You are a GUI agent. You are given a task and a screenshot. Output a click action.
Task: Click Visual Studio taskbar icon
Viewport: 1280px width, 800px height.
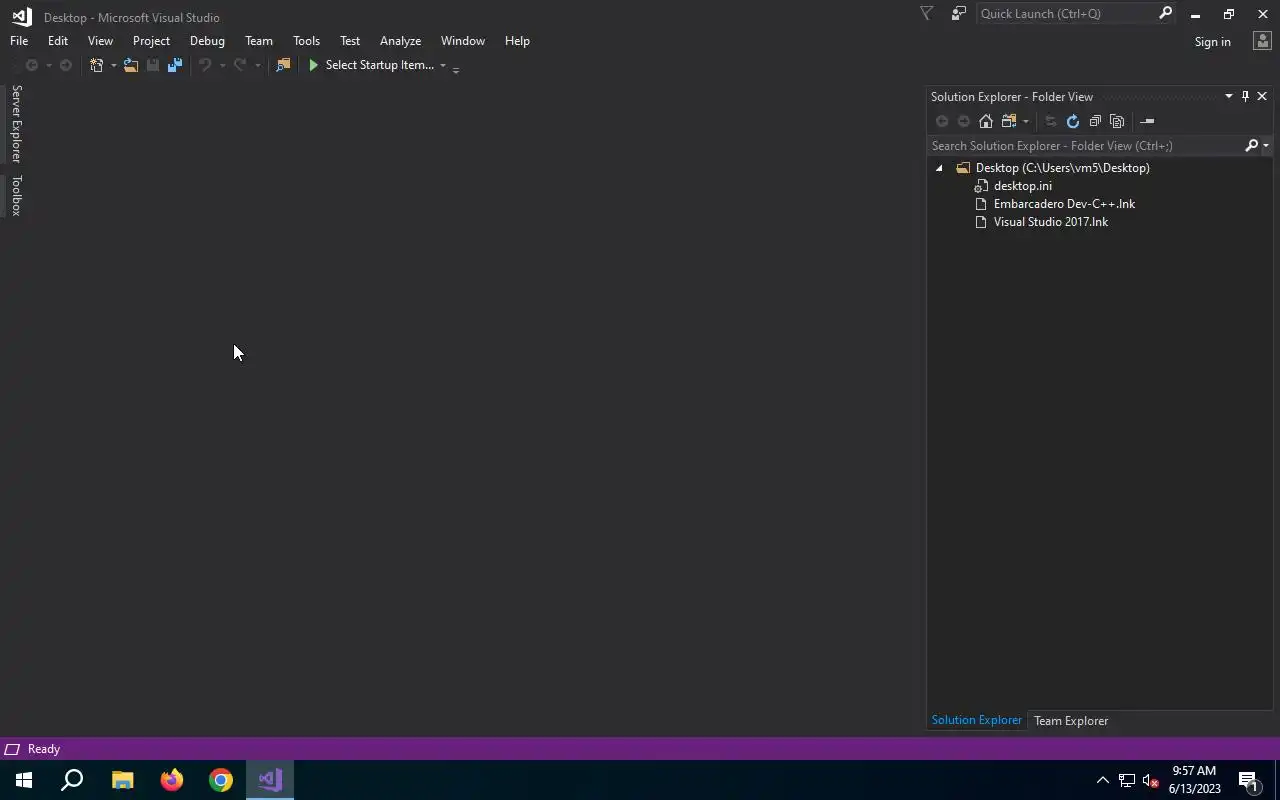(x=270, y=780)
